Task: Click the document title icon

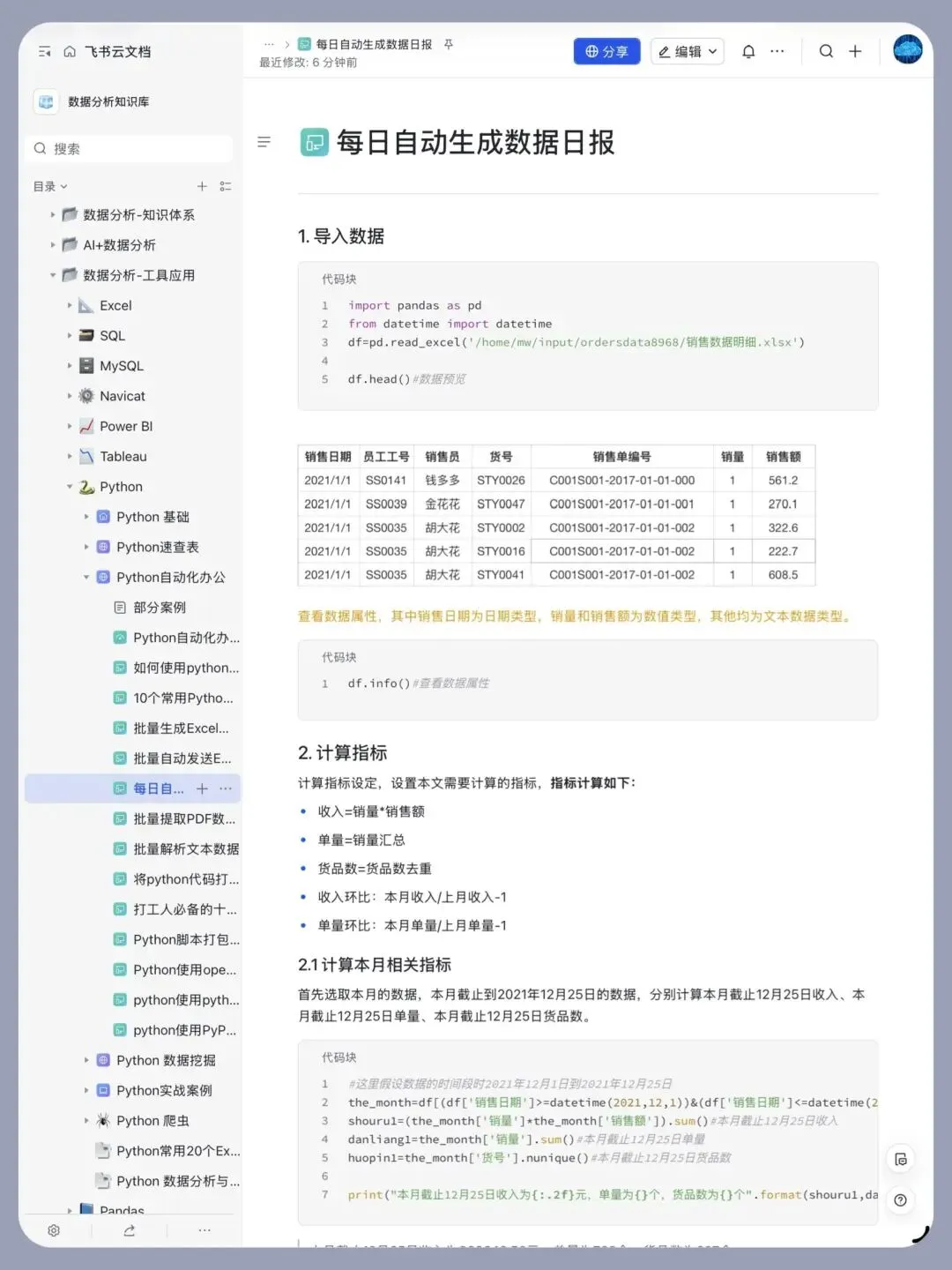Action: pyautogui.click(x=315, y=142)
